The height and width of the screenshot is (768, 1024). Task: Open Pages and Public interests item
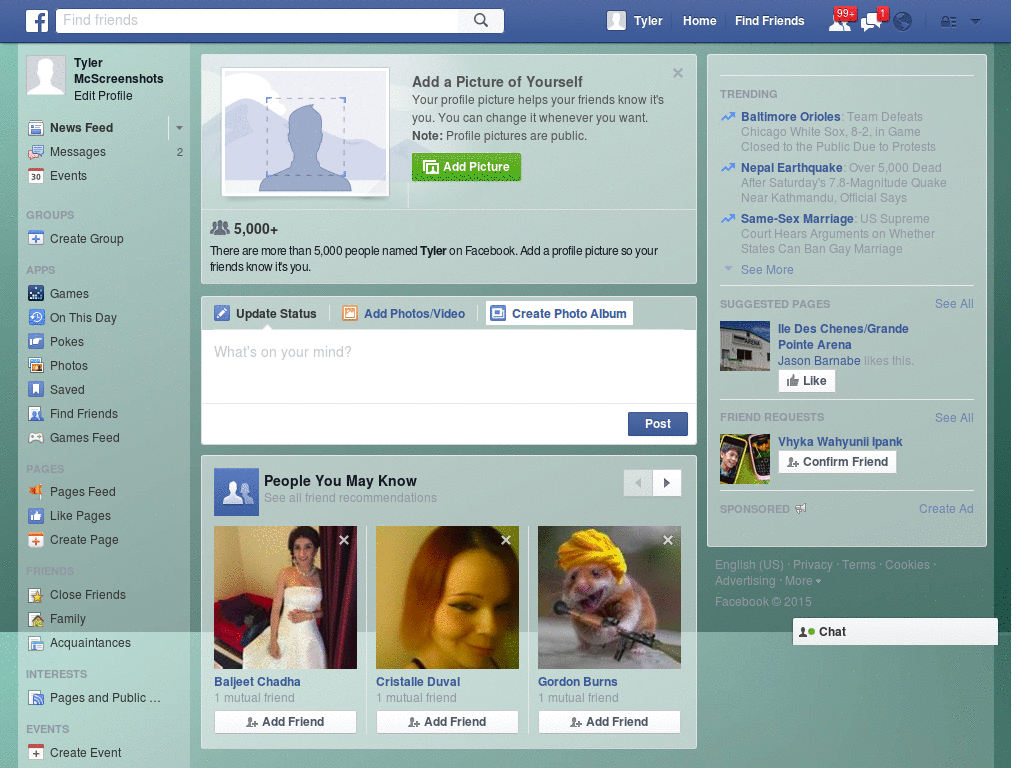tap(95, 698)
